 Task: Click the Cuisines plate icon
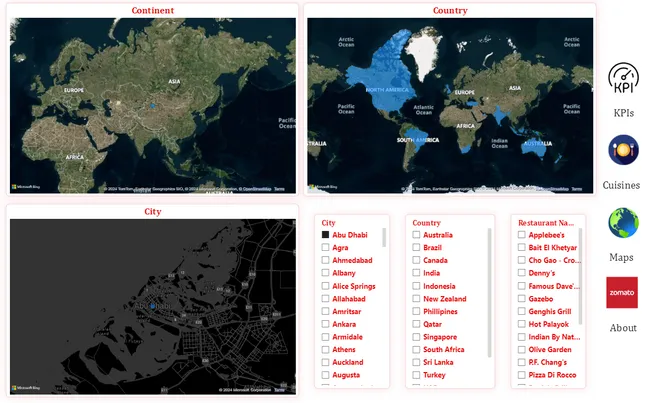[623, 151]
